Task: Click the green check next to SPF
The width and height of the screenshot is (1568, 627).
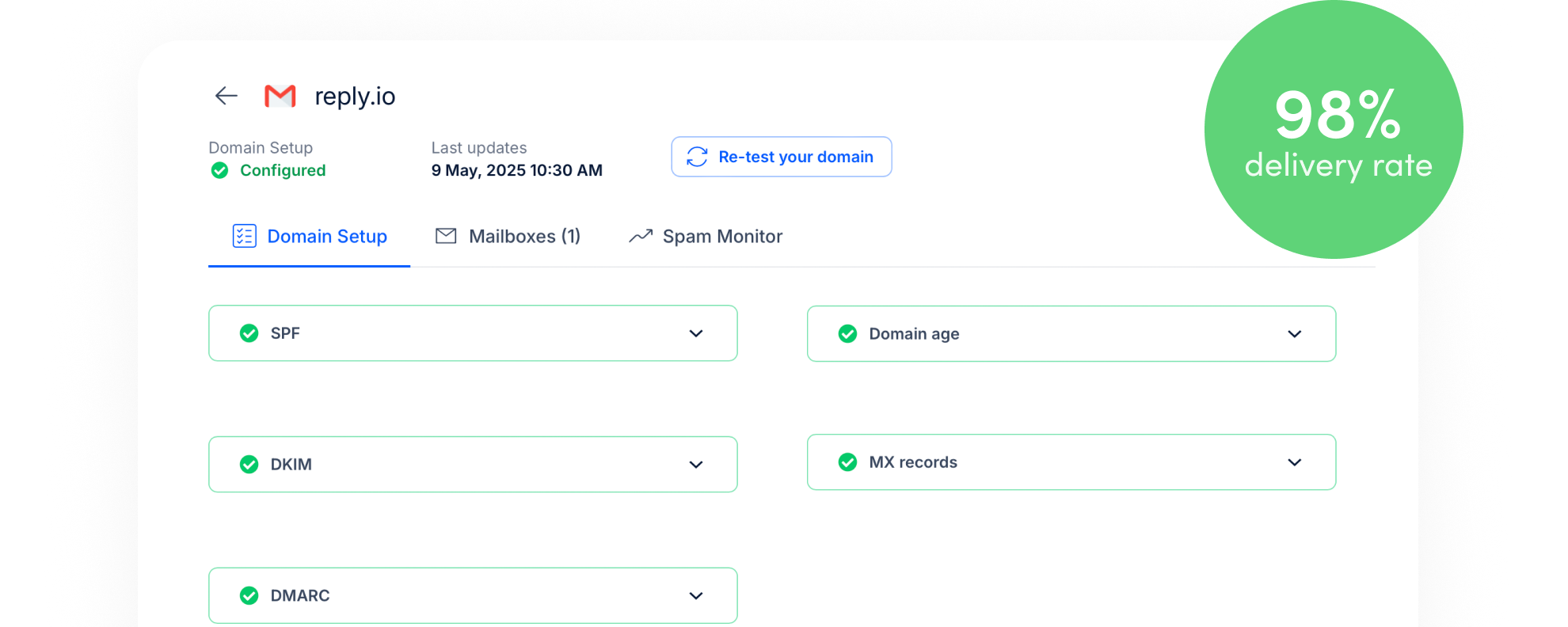Action: [x=249, y=333]
